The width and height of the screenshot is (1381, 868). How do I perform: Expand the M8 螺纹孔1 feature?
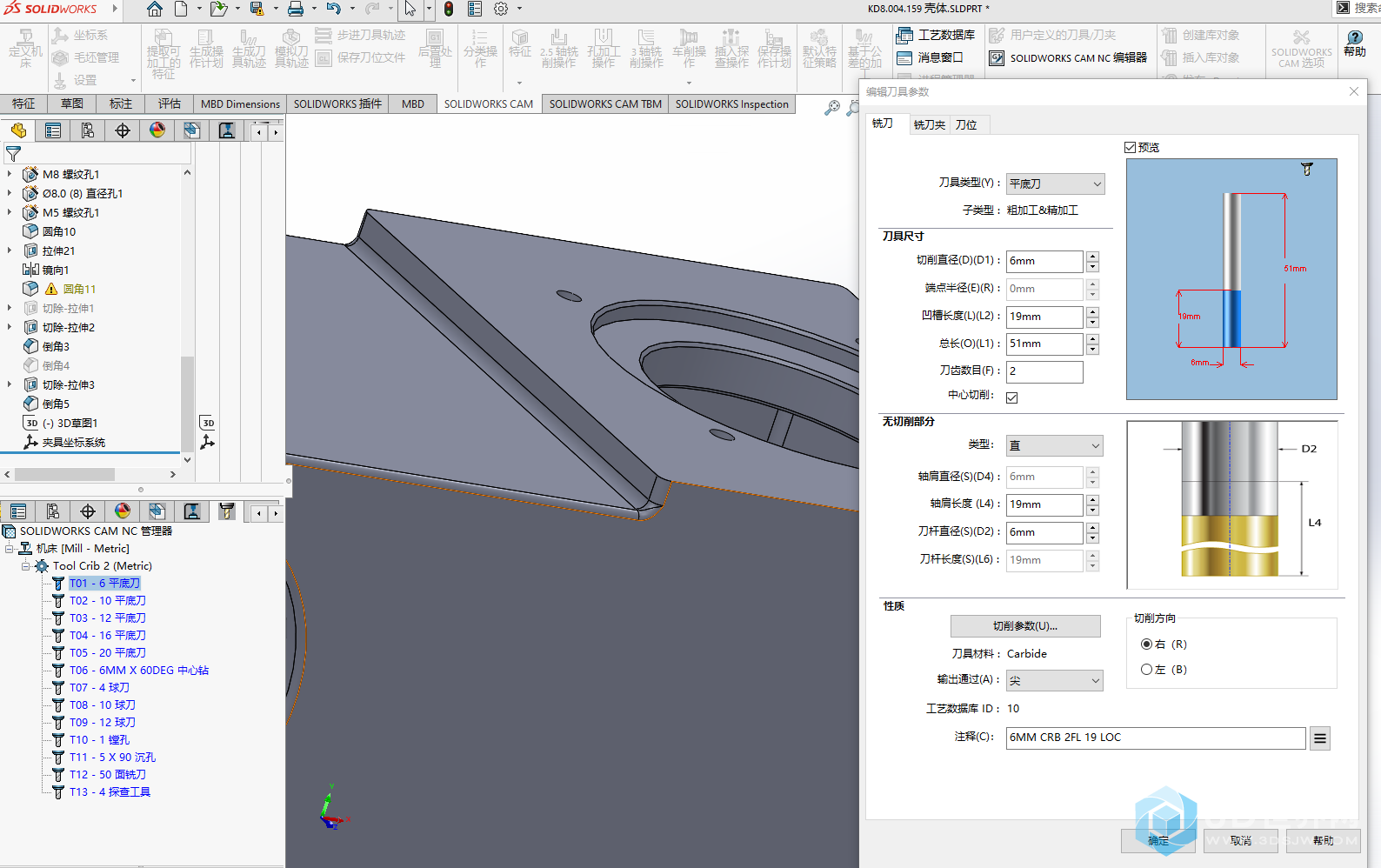(10, 174)
